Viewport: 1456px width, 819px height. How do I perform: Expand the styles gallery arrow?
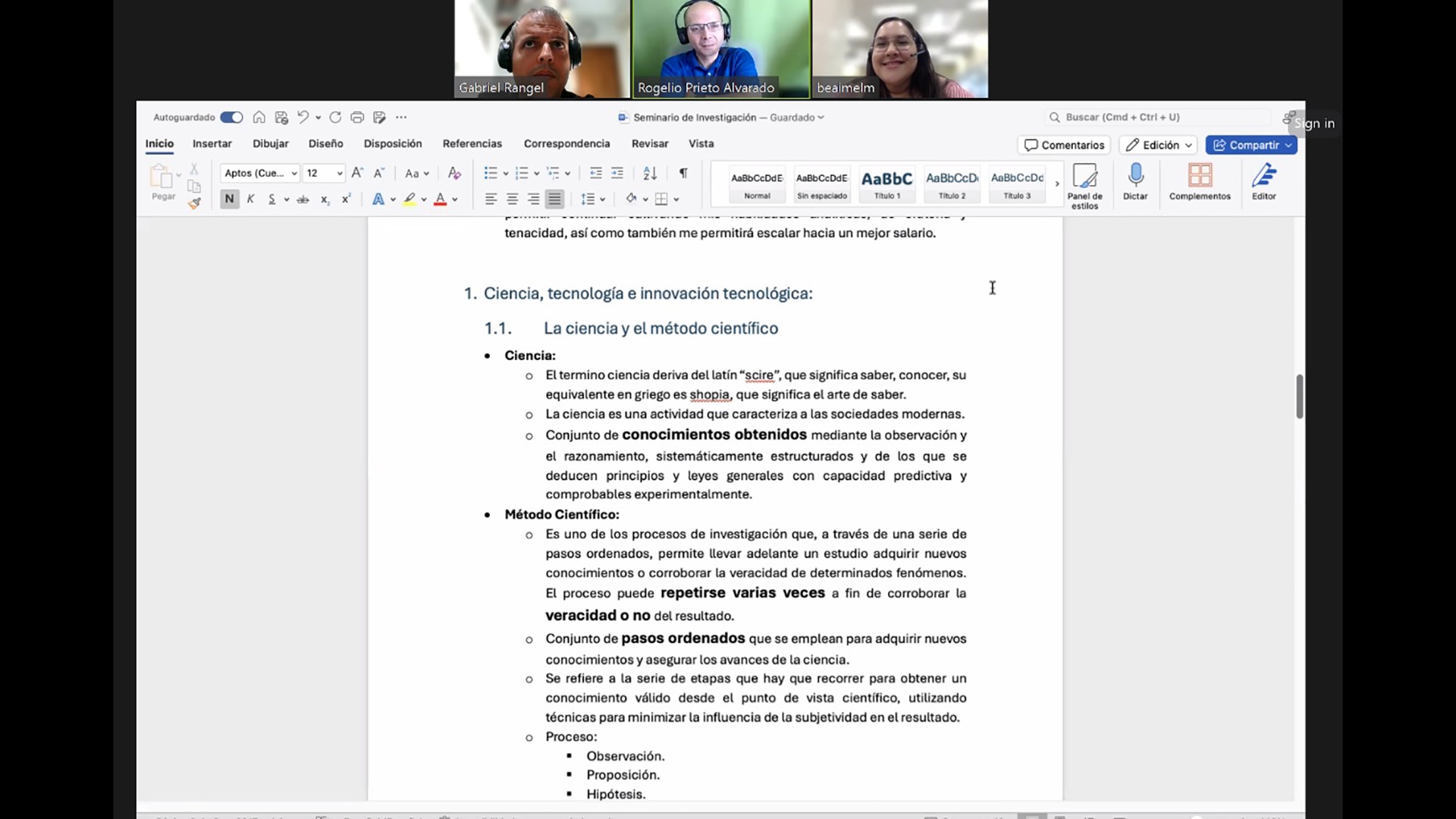point(1057,184)
